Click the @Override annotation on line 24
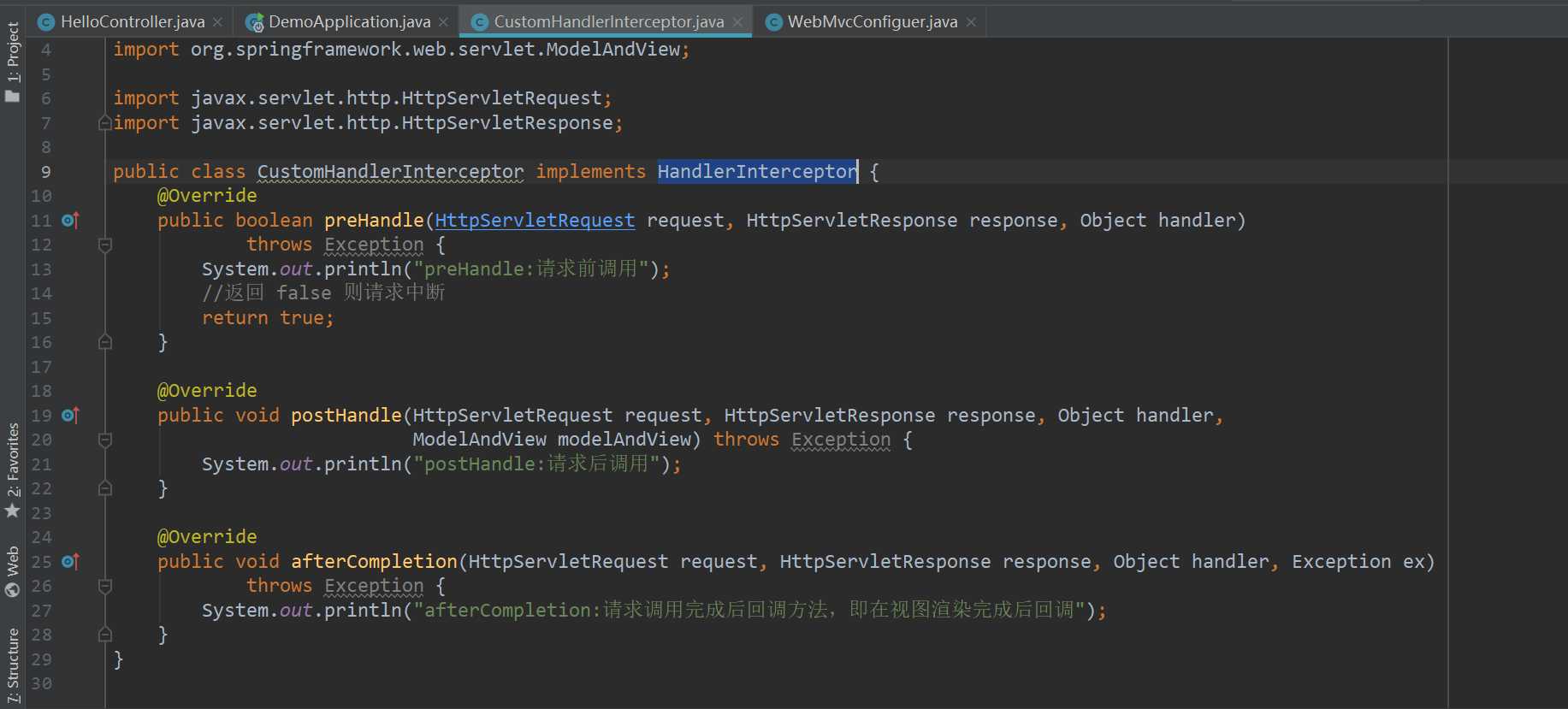Screen dimensions: 1568x709 [x=207, y=537]
